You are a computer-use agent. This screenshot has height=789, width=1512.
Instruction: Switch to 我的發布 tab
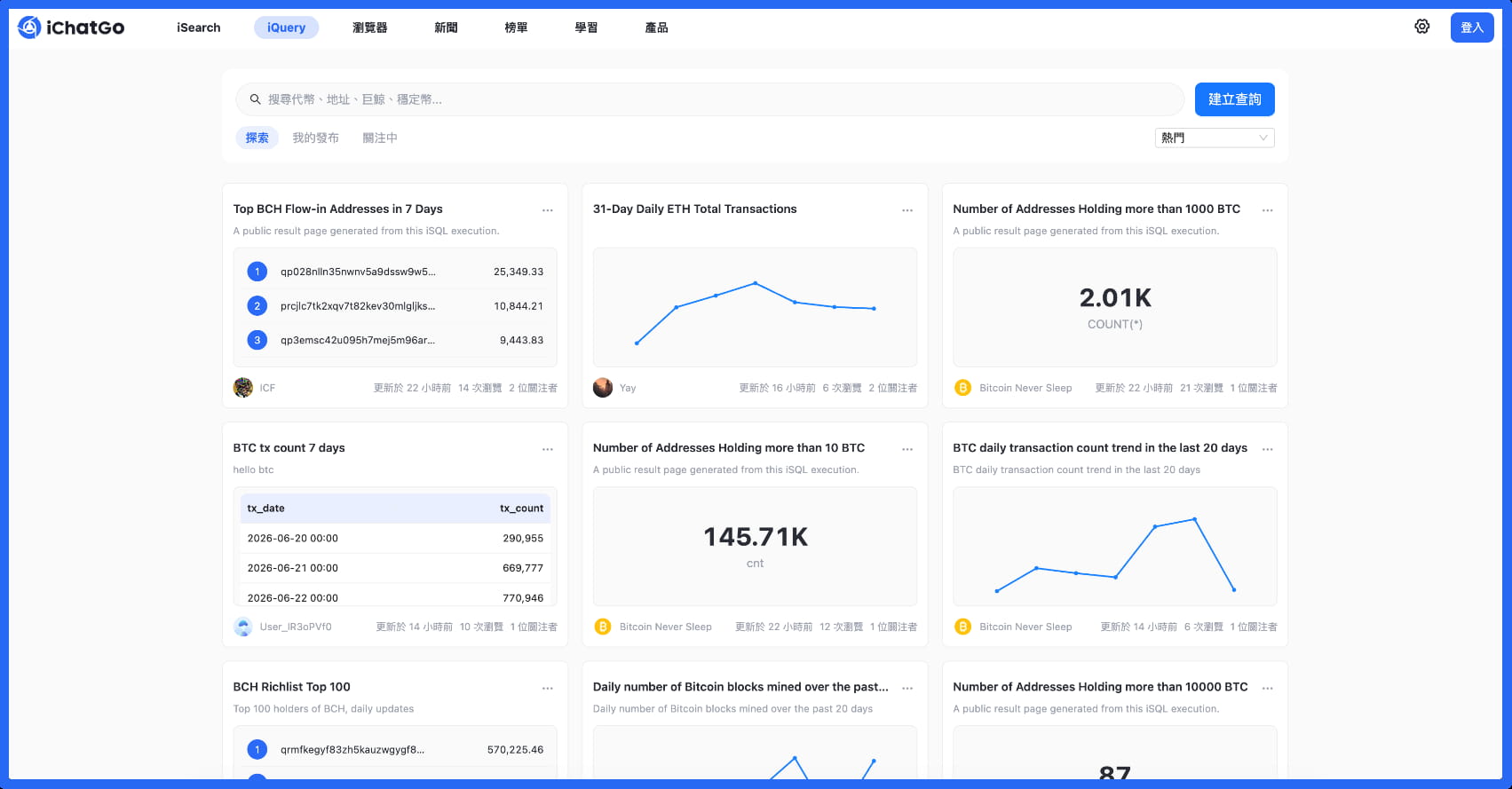coord(316,138)
